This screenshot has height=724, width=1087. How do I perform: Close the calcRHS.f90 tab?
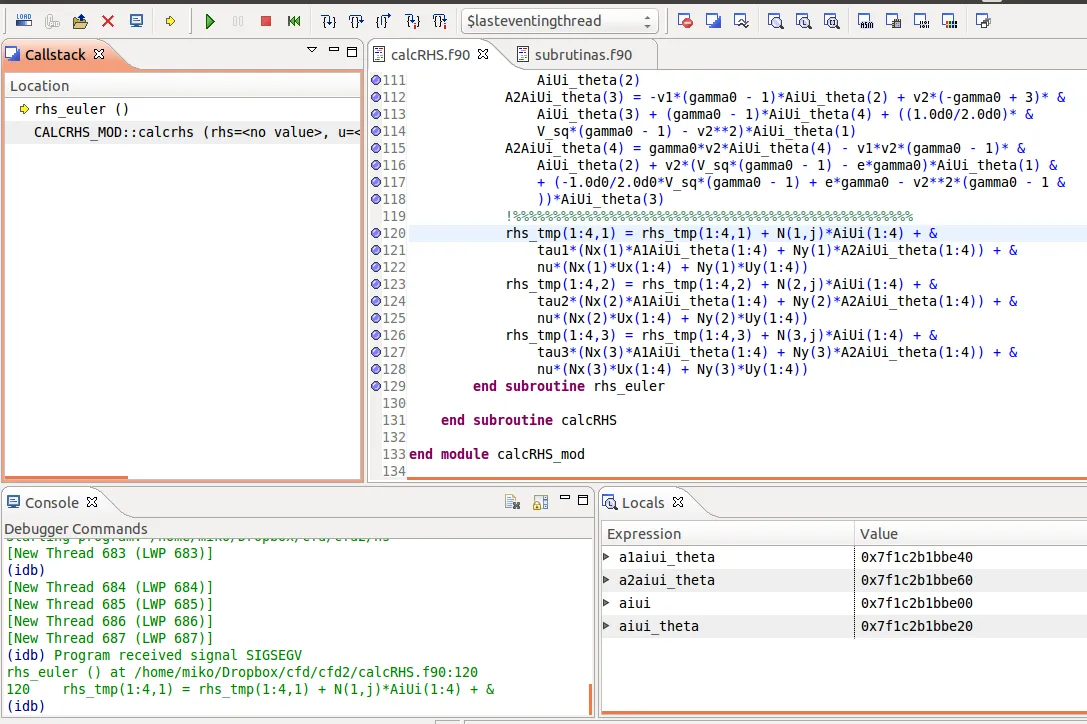[483, 53]
